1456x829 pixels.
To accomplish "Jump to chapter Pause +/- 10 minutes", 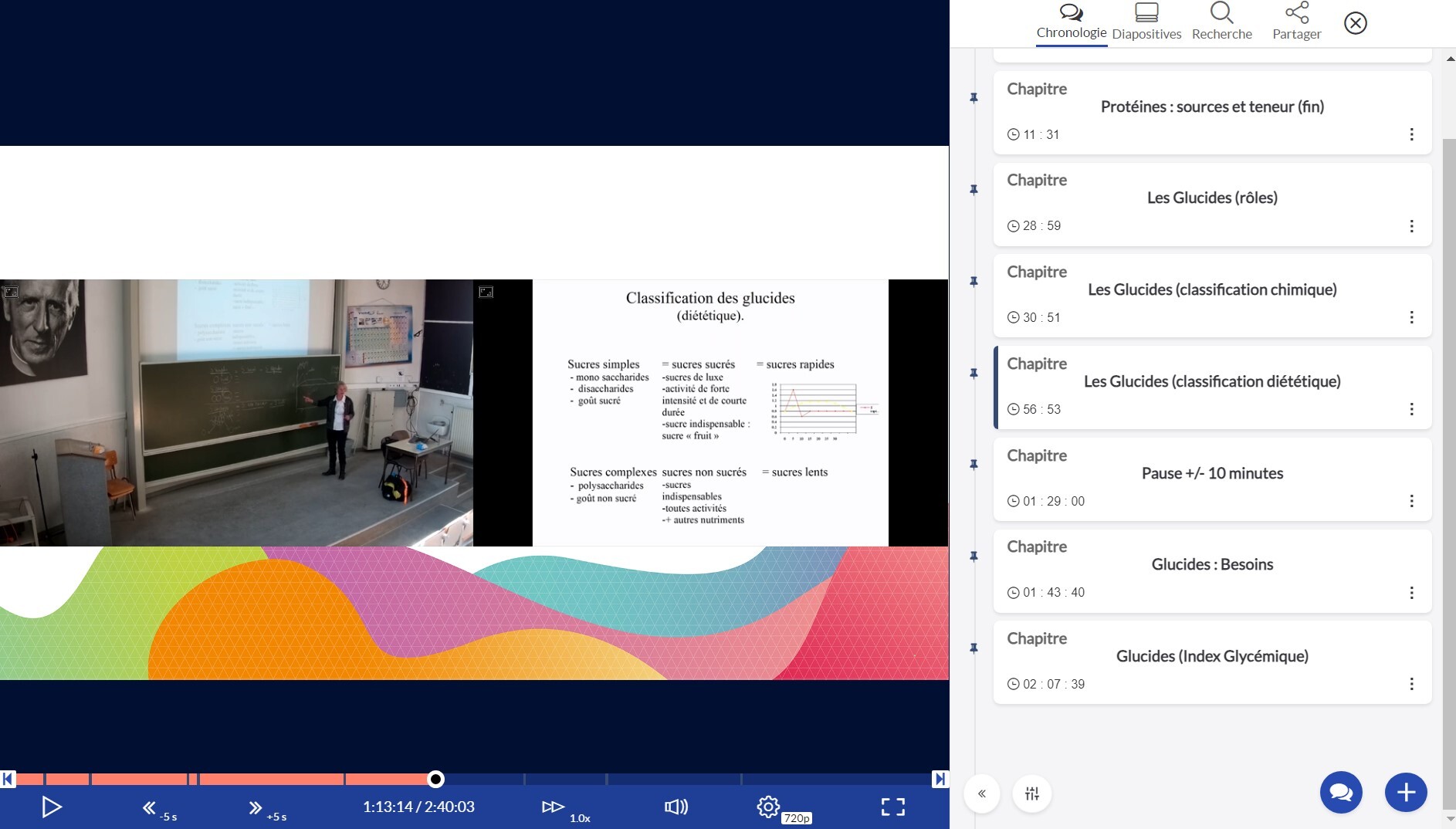I will pos(1212,479).
